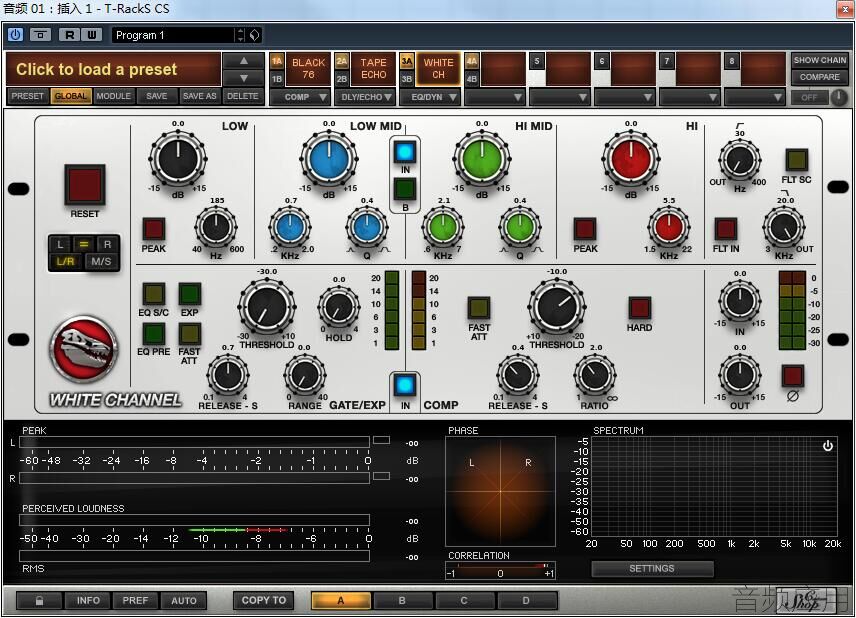Image resolution: width=856 pixels, height=618 pixels.
Task: Open the slot 8 empty module dropdown
Action: (755, 97)
